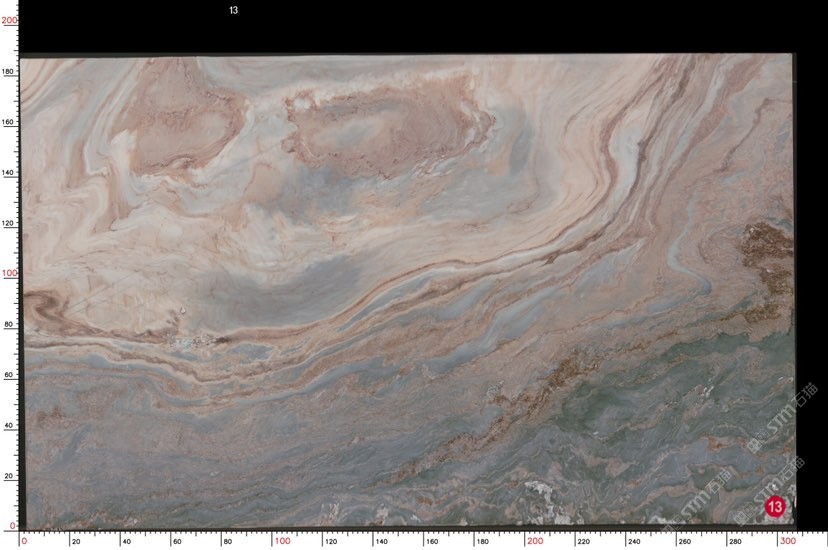Click the 220 mark on horizontal ruler

[584, 541]
